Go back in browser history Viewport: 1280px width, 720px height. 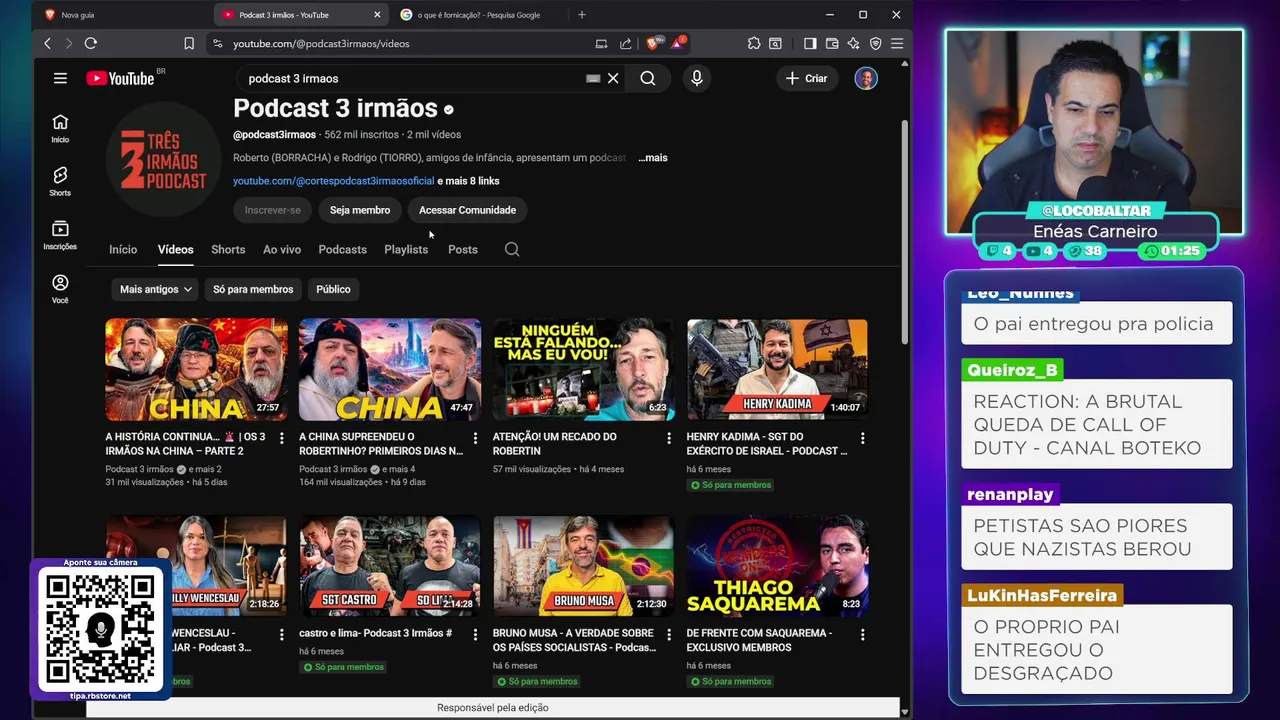click(47, 43)
